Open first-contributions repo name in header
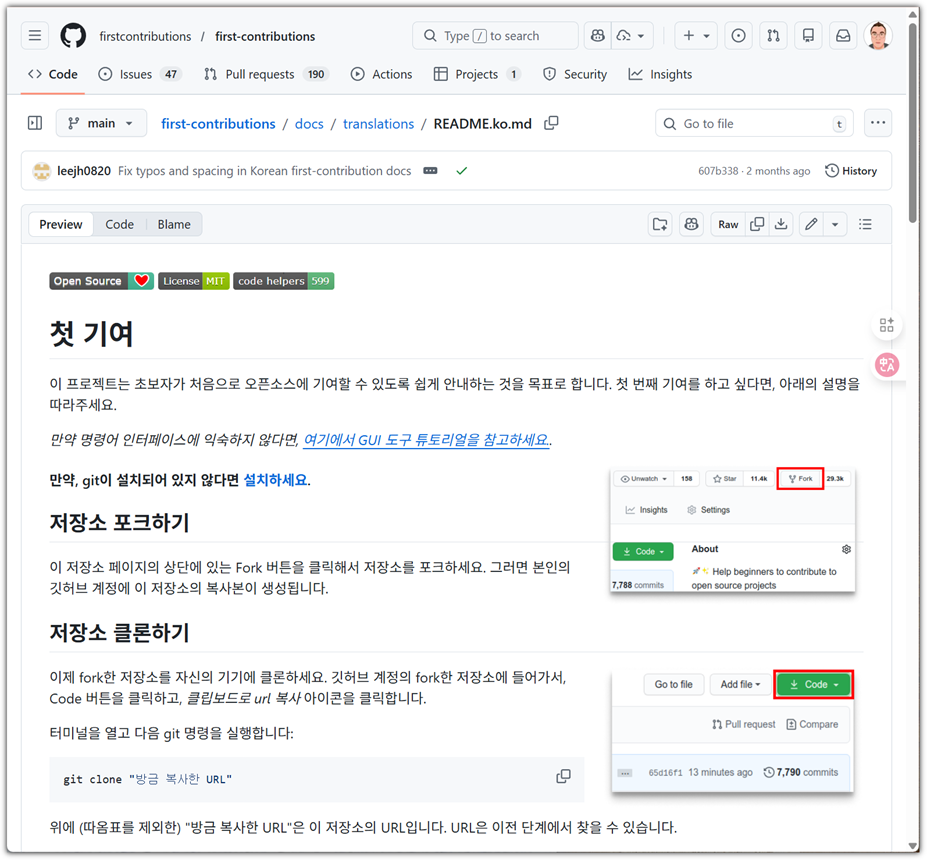Viewport: 927px width, 860px height. pyautogui.click(x=265, y=36)
